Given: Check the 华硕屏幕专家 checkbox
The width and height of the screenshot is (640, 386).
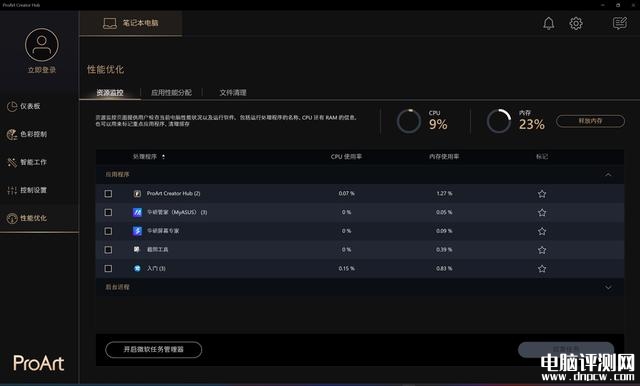Looking at the screenshot, I should (x=108, y=231).
